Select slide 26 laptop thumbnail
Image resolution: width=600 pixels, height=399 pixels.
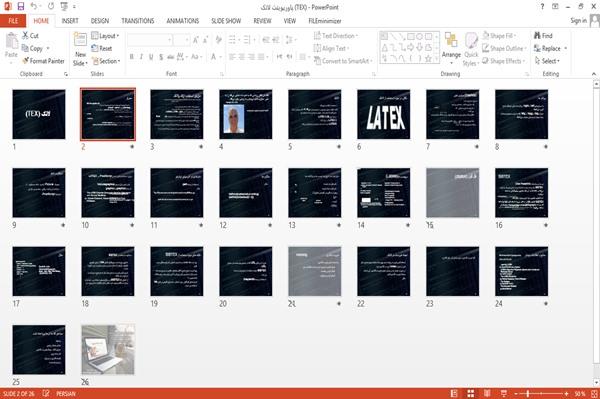tap(108, 349)
